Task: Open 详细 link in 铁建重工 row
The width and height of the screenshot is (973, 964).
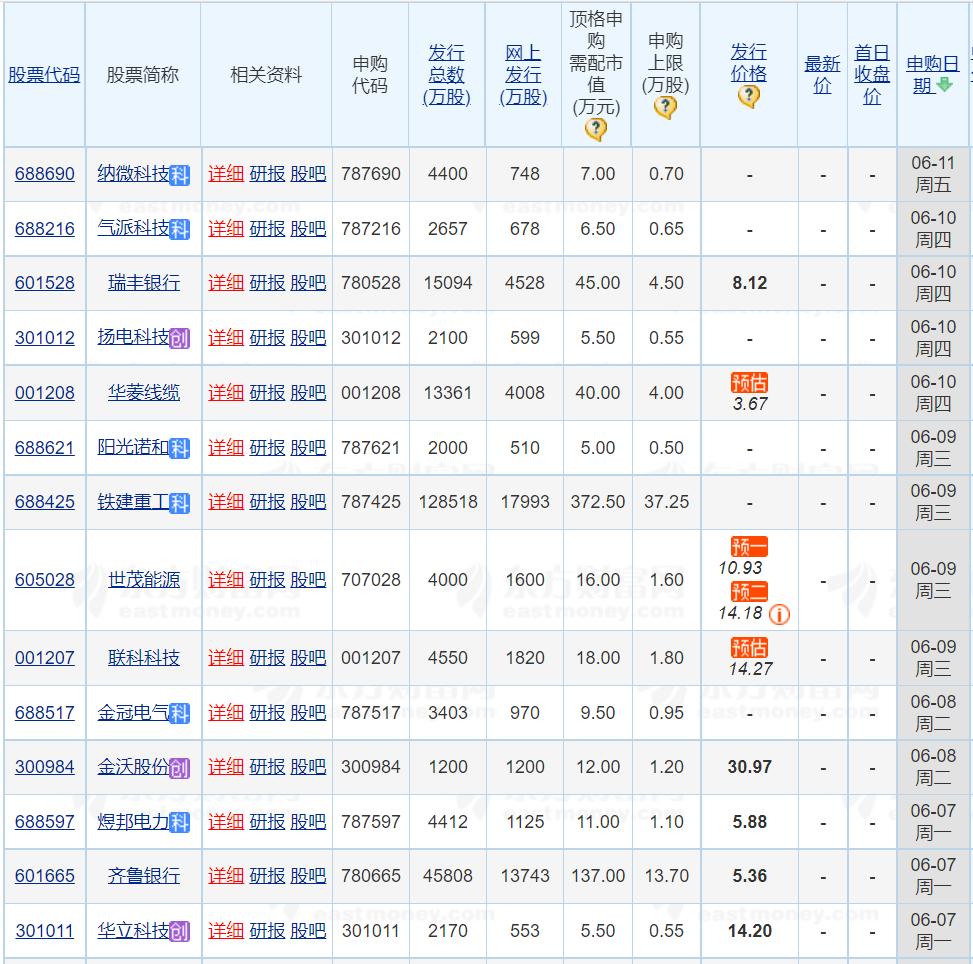Action: [x=226, y=502]
